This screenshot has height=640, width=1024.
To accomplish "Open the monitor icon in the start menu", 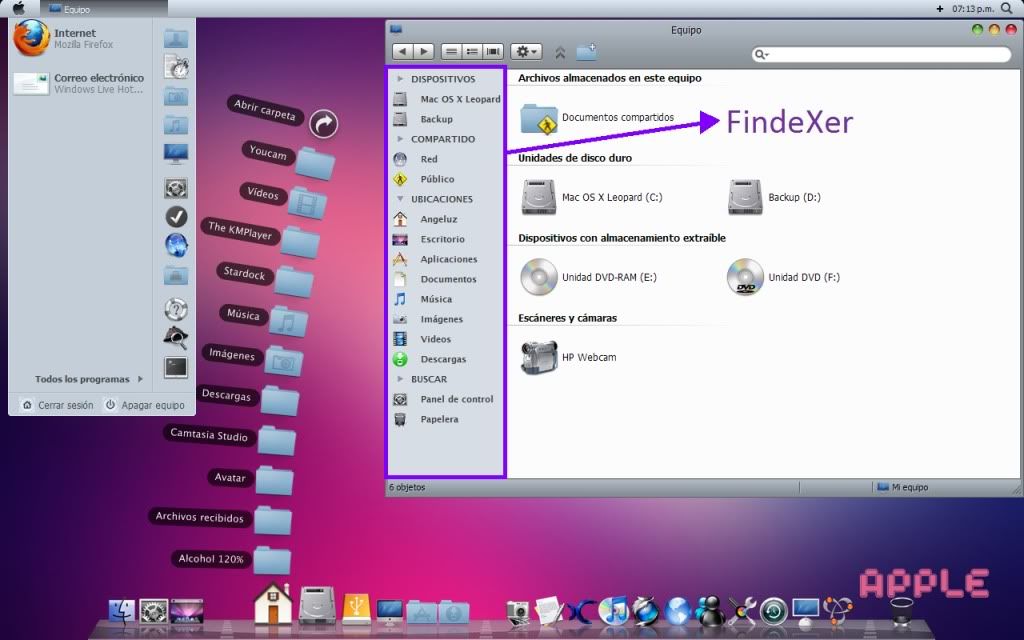I will (176, 153).
